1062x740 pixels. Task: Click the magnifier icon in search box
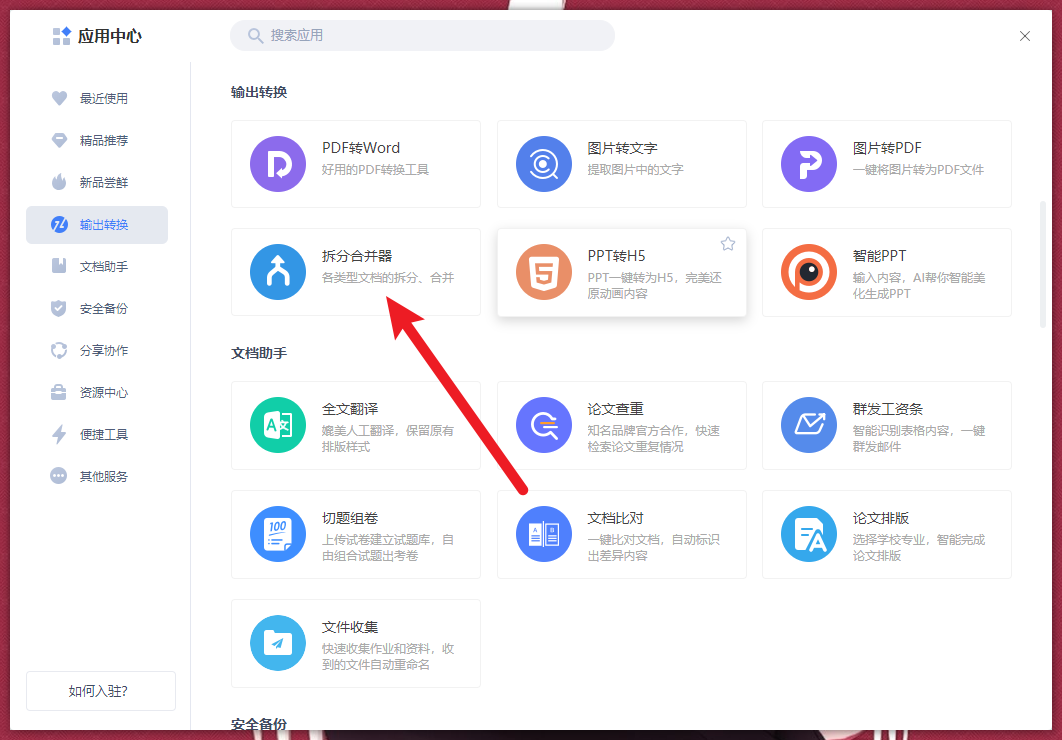point(255,35)
